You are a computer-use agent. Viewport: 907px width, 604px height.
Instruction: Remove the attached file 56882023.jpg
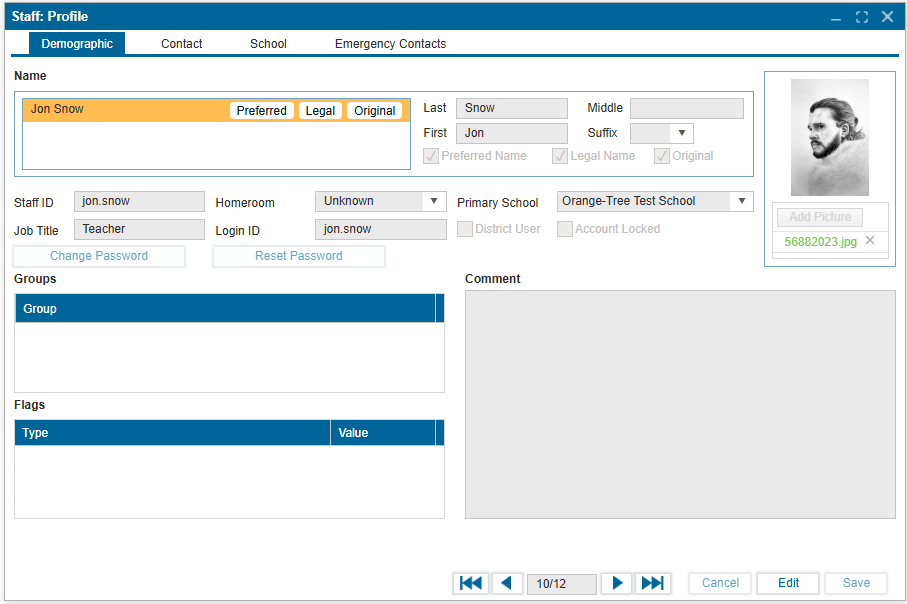click(x=870, y=240)
